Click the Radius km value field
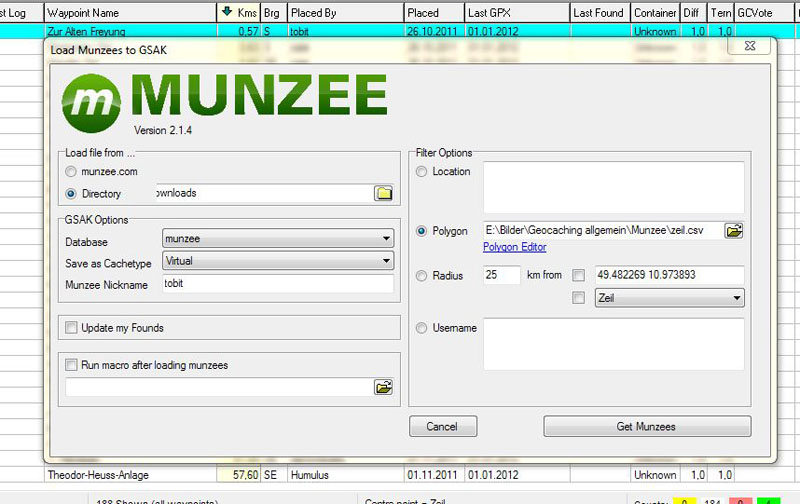800x504 pixels. click(x=502, y=275)
